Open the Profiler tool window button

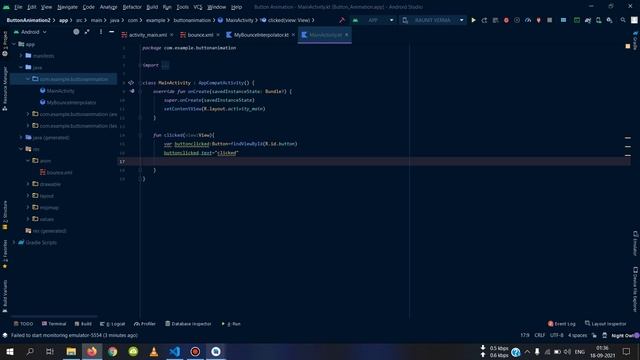[145, 324]
